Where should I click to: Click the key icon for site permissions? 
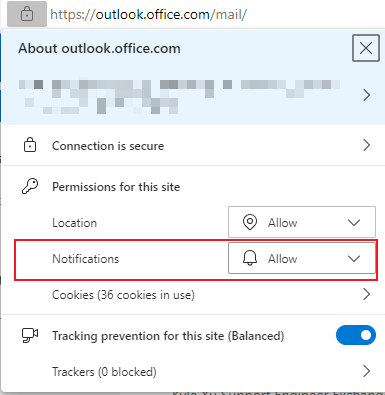(30, 186)
